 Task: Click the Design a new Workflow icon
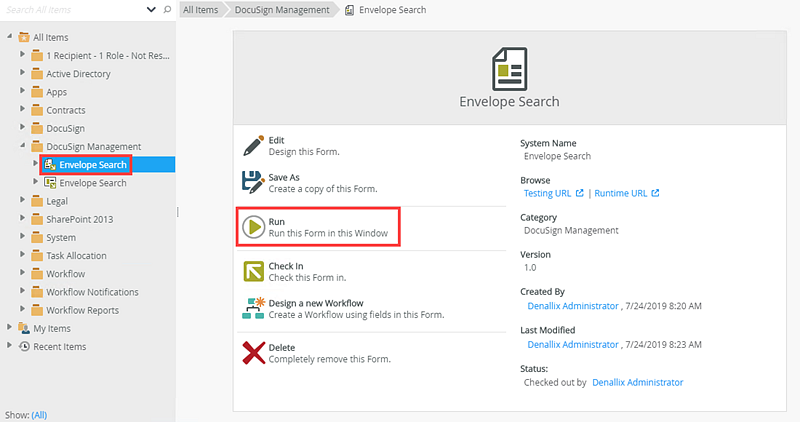tap(253, 308)
